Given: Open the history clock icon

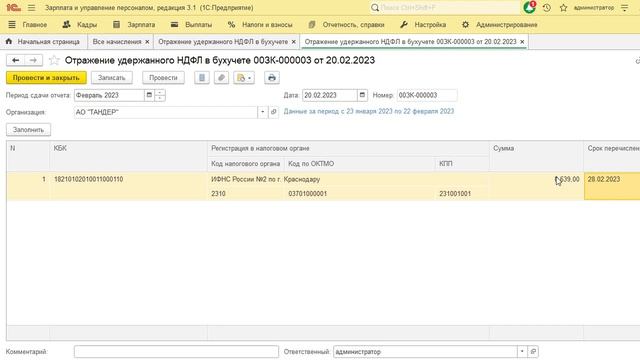Looking at the screenshot, I should (547, 8).
